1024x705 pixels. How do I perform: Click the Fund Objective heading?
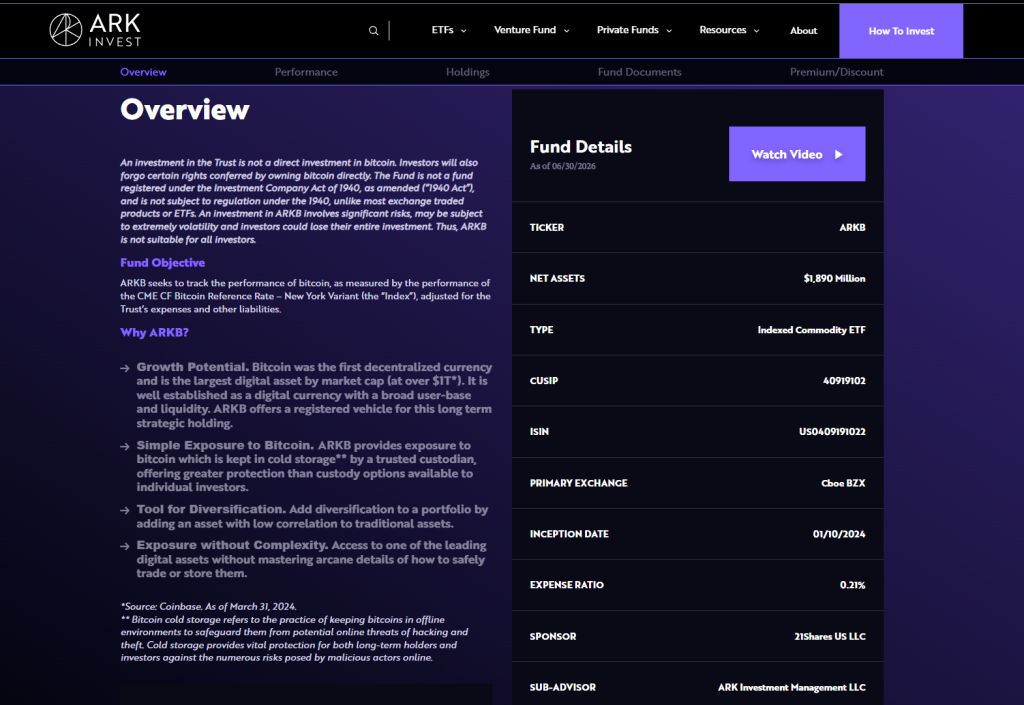pyautogui.click(x=163, y=262)
